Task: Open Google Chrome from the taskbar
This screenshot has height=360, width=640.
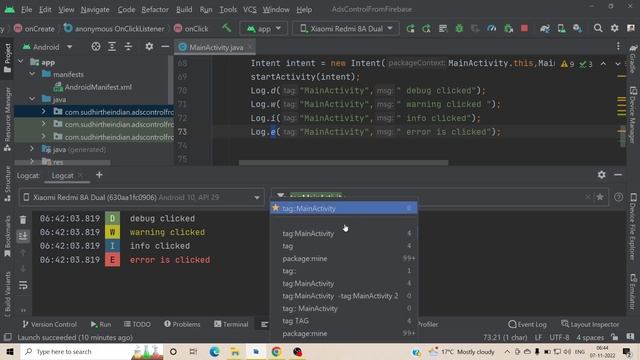Action: 276,351
